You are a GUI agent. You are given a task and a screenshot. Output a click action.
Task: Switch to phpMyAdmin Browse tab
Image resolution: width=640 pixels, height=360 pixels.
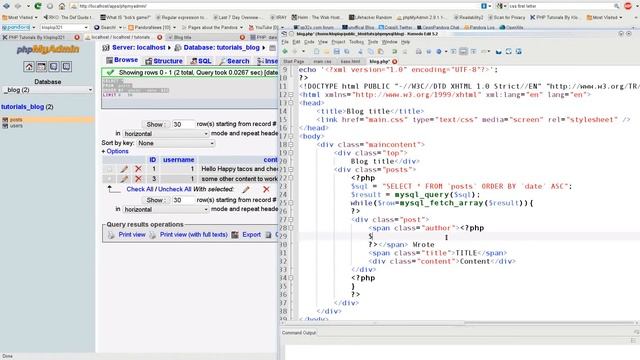[x=122, y=60]
